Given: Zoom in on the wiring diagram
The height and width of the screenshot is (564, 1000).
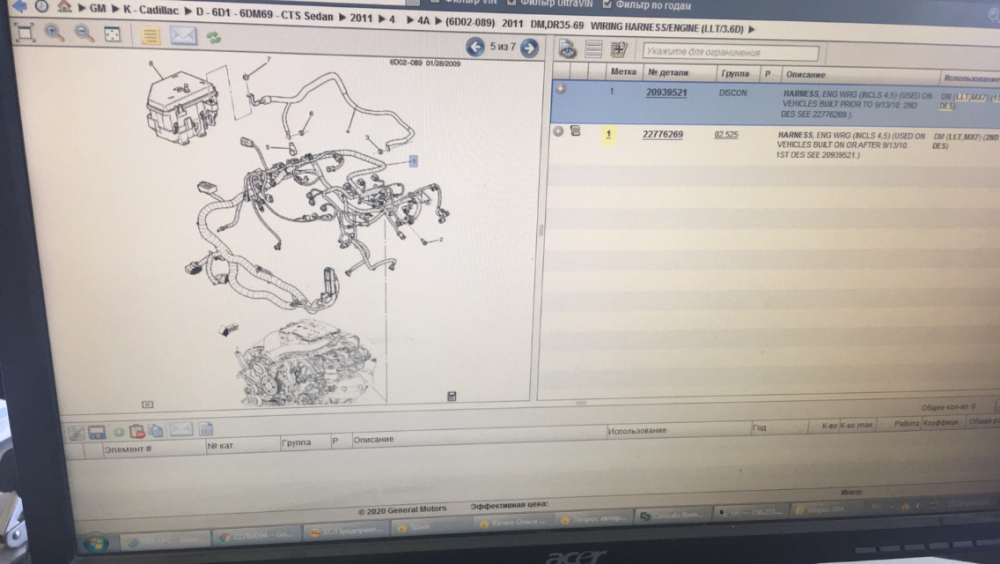Looking at the screenshot, I should (x=54, y=33).
